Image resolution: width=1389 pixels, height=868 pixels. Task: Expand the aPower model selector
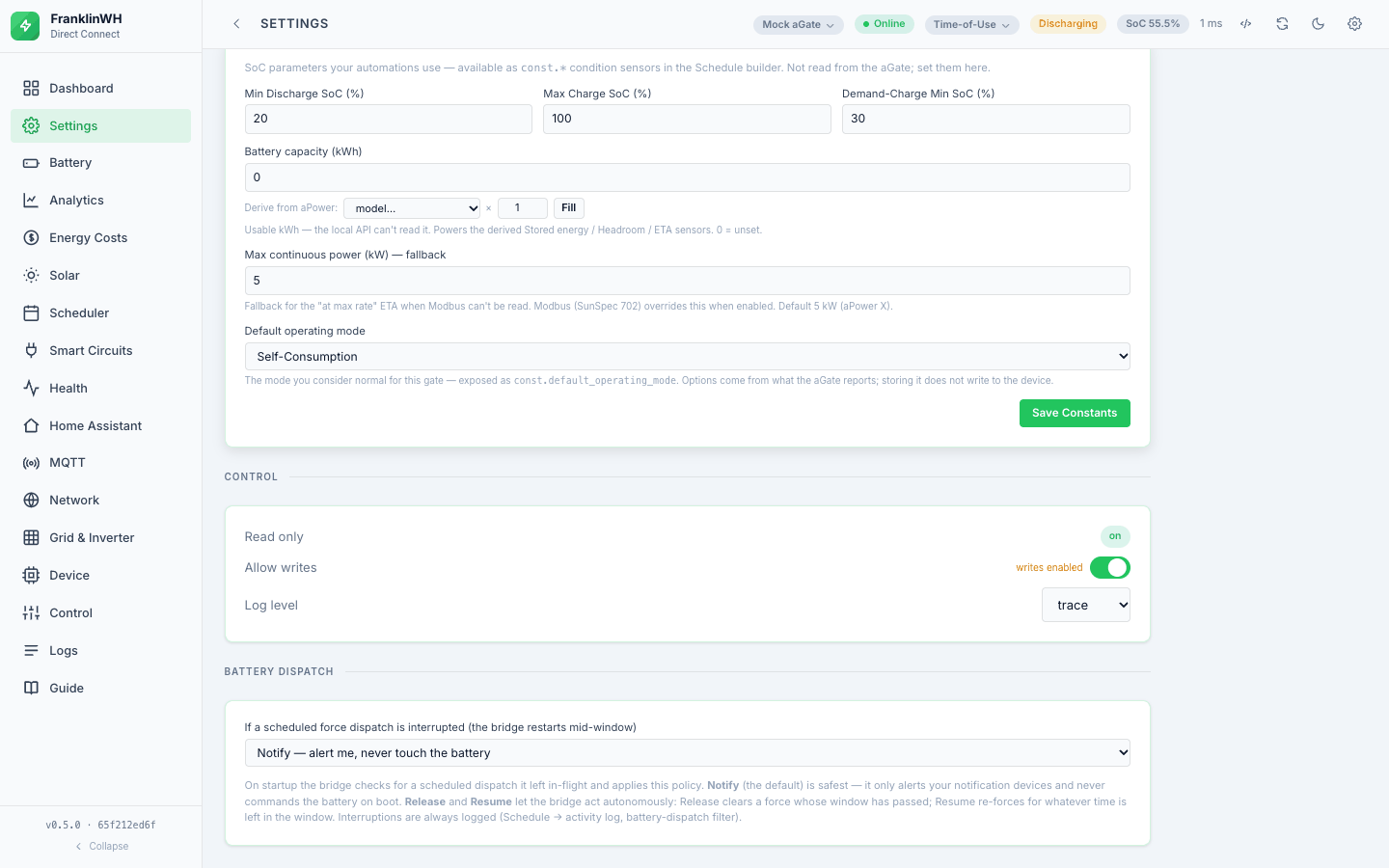(x=412, y=208)
